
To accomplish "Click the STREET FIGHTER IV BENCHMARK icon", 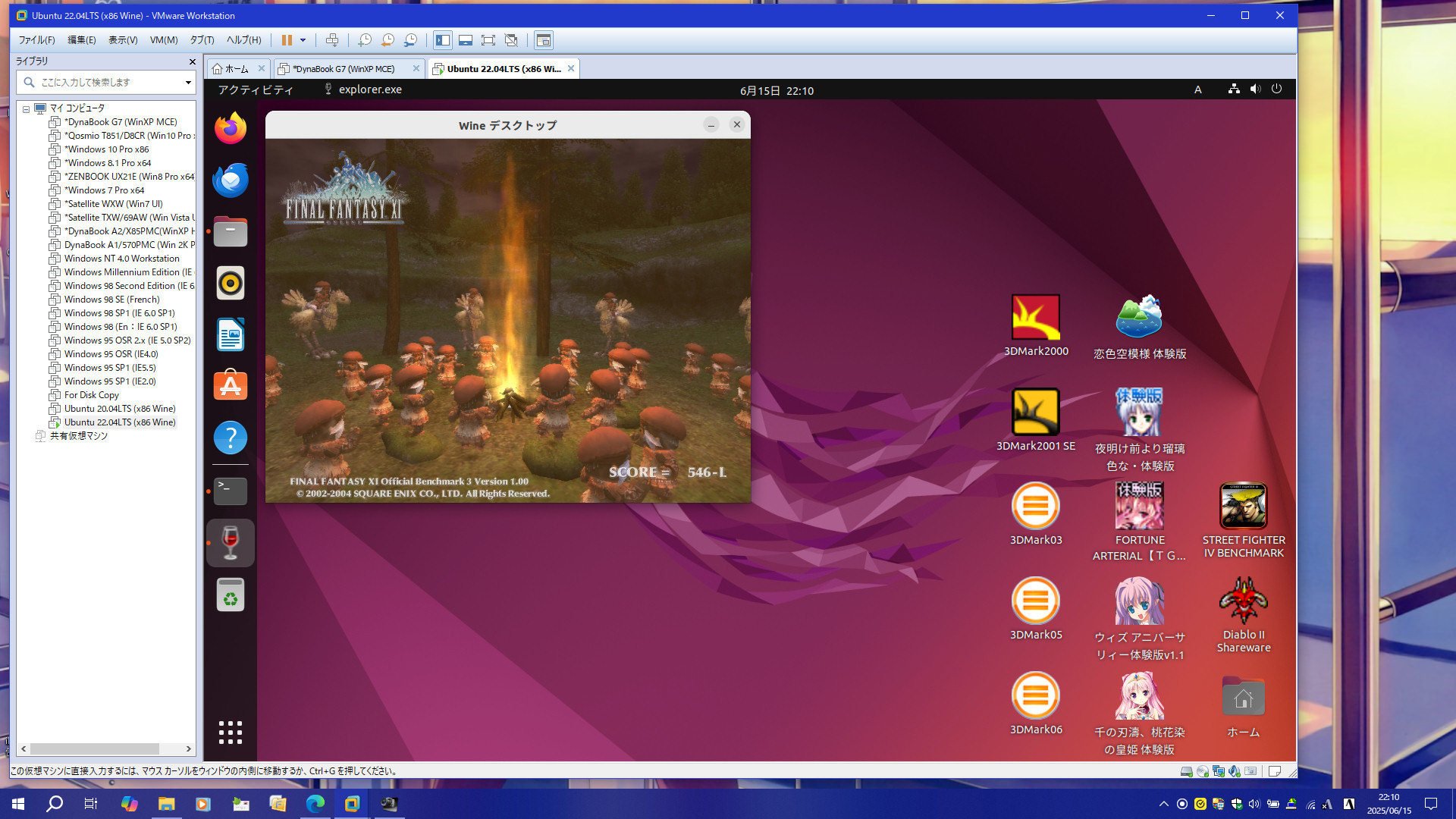I will pyautogui.click(x=1244, y=521).
